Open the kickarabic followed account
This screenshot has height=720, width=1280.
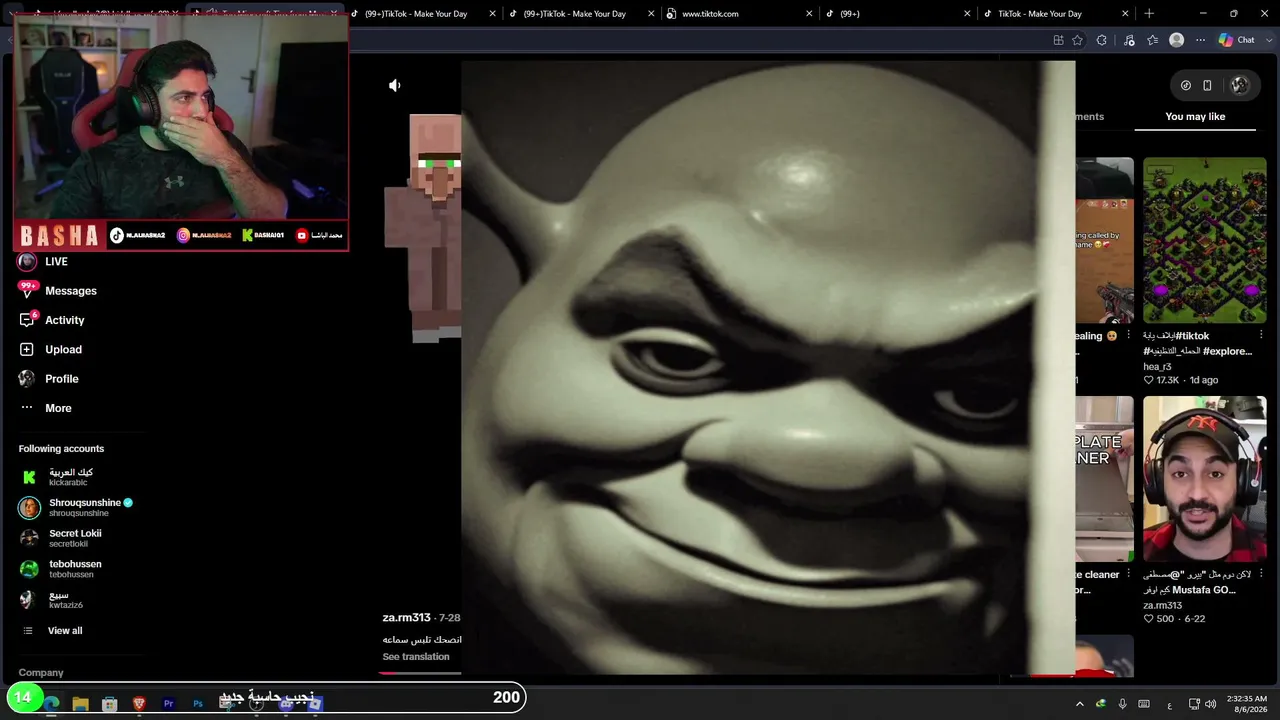[57, 477]
